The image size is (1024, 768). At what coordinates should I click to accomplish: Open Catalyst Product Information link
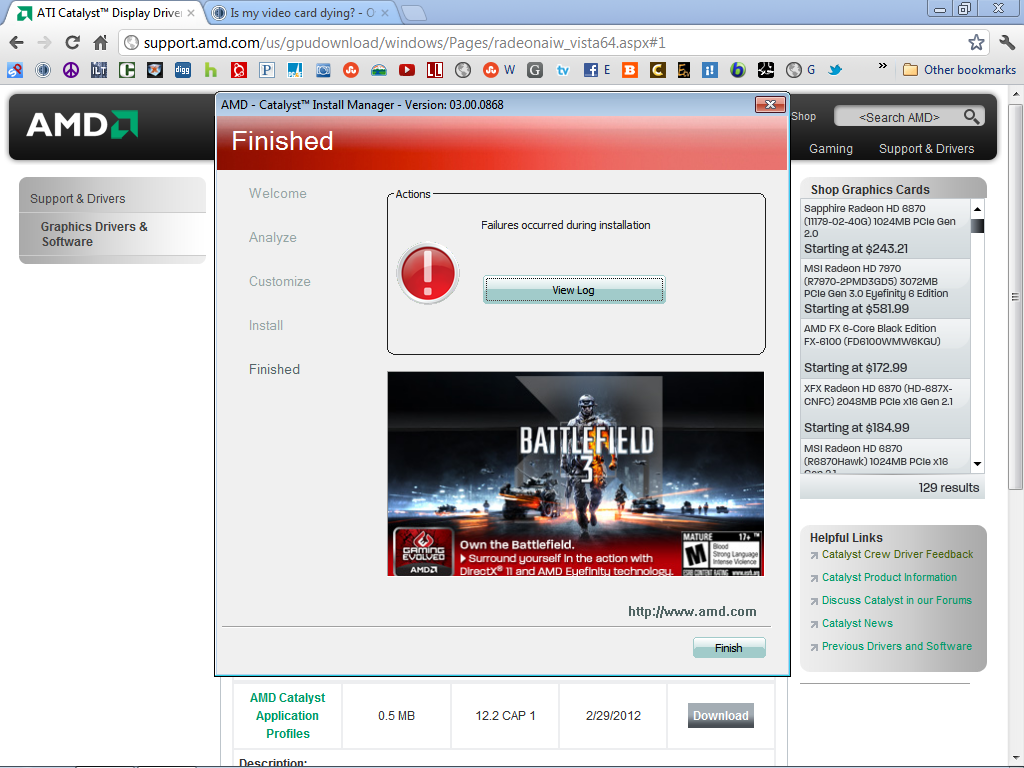tap(889, 577)
